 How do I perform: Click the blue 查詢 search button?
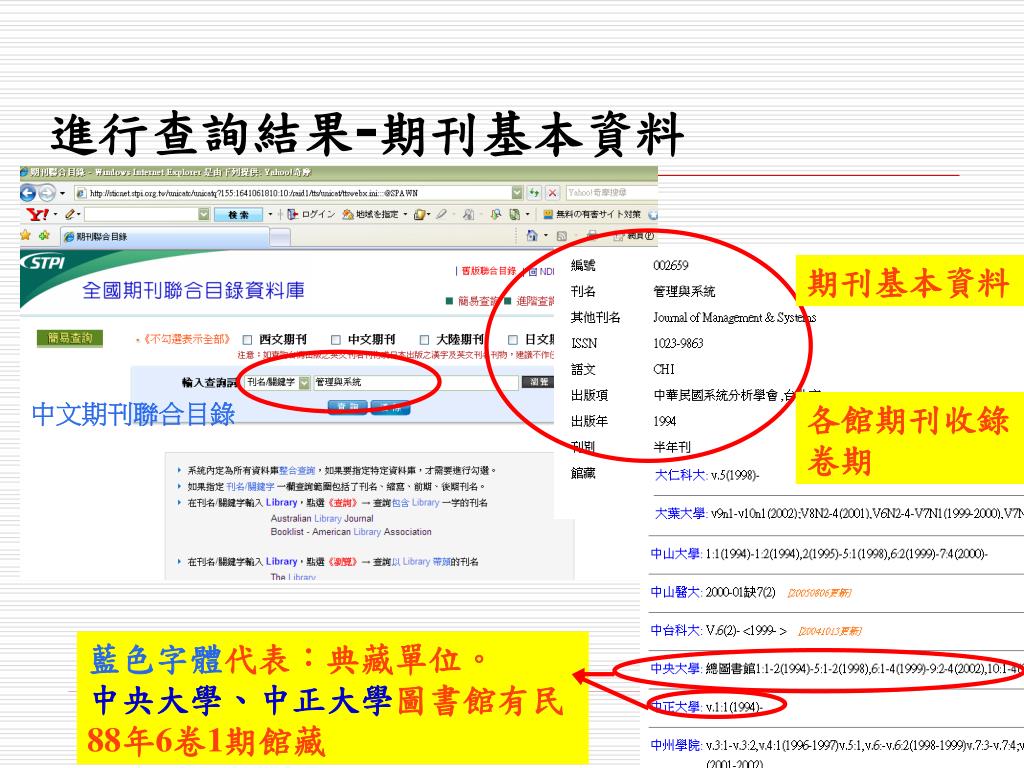[x=347, y=407]
